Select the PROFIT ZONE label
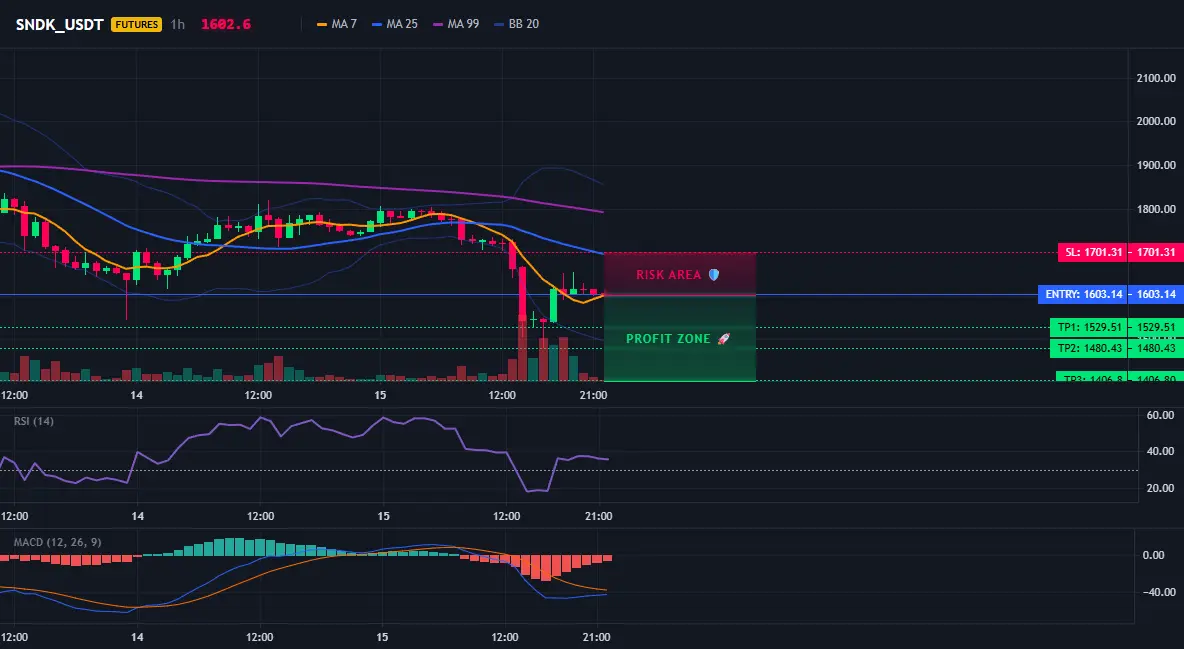The height and width of the screenshot is (649, 1184). pos(668,338)
